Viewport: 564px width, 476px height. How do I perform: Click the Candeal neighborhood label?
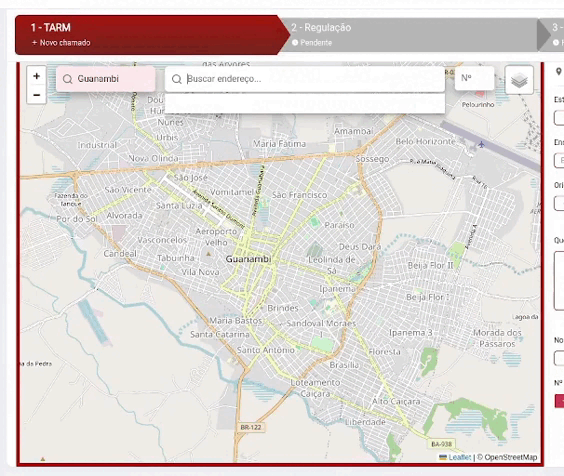(x=120, y=254)
